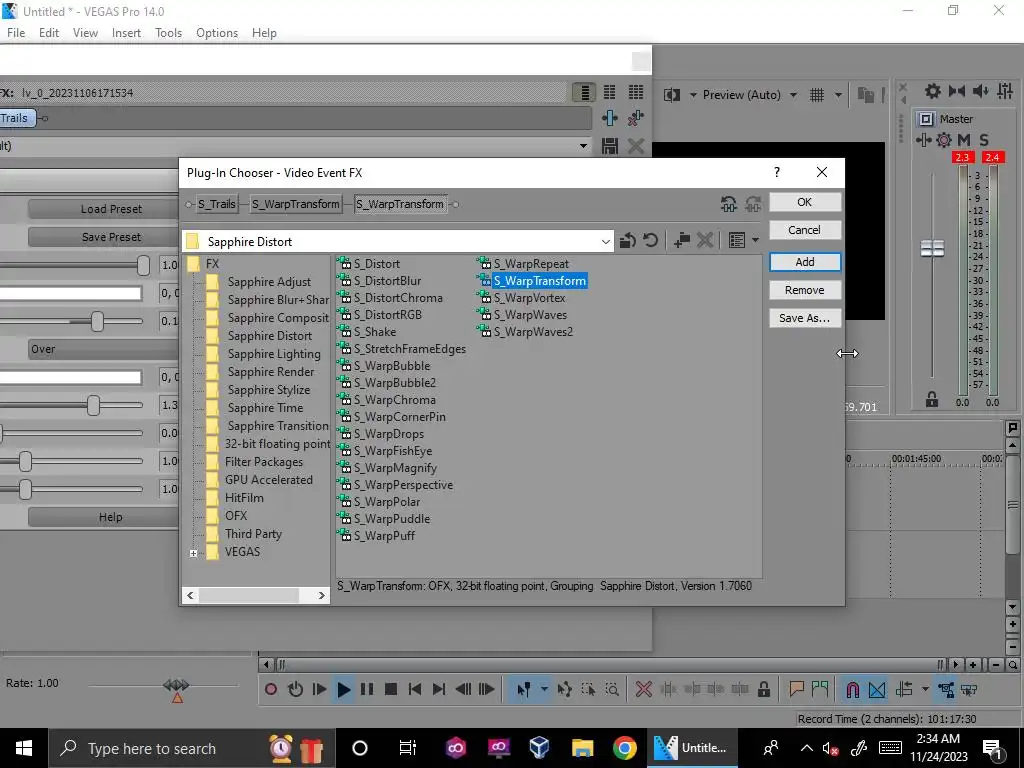Open Master Bus audio properties gear icon
The width and height of the screenshot is (1024, 768).
click(x=933, y=91)
